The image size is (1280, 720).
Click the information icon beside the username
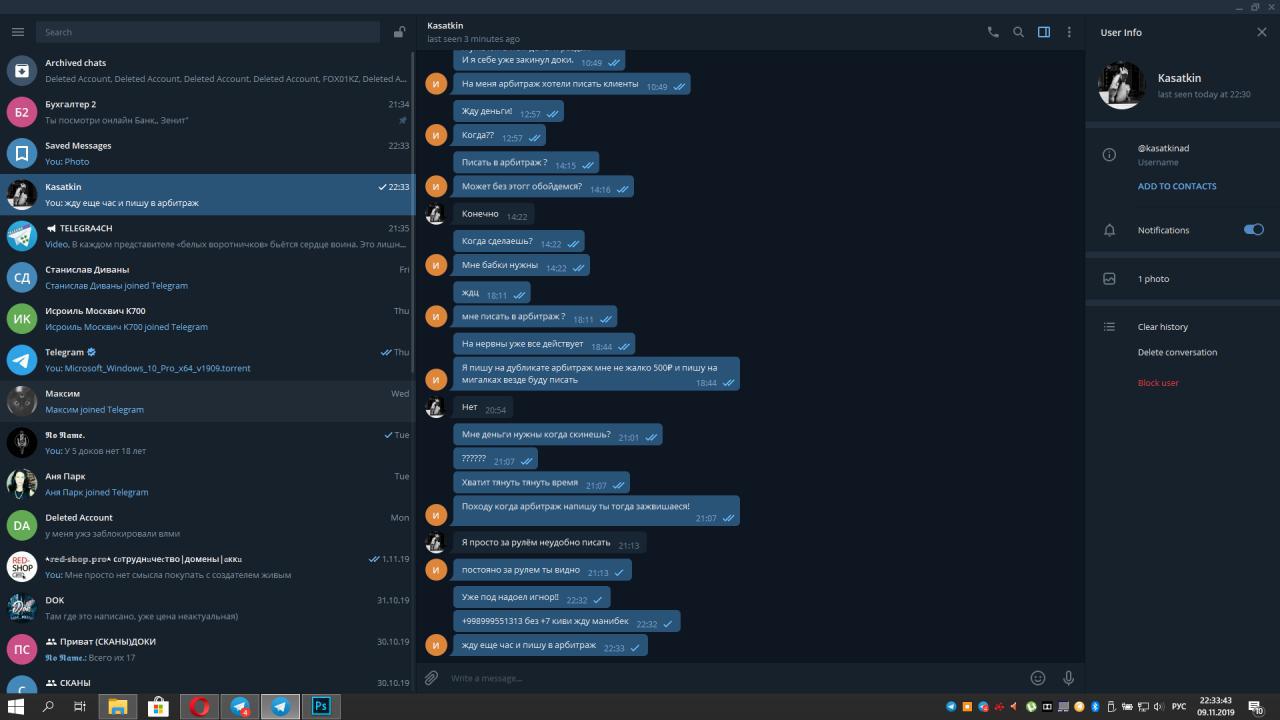pos(1109,155)
